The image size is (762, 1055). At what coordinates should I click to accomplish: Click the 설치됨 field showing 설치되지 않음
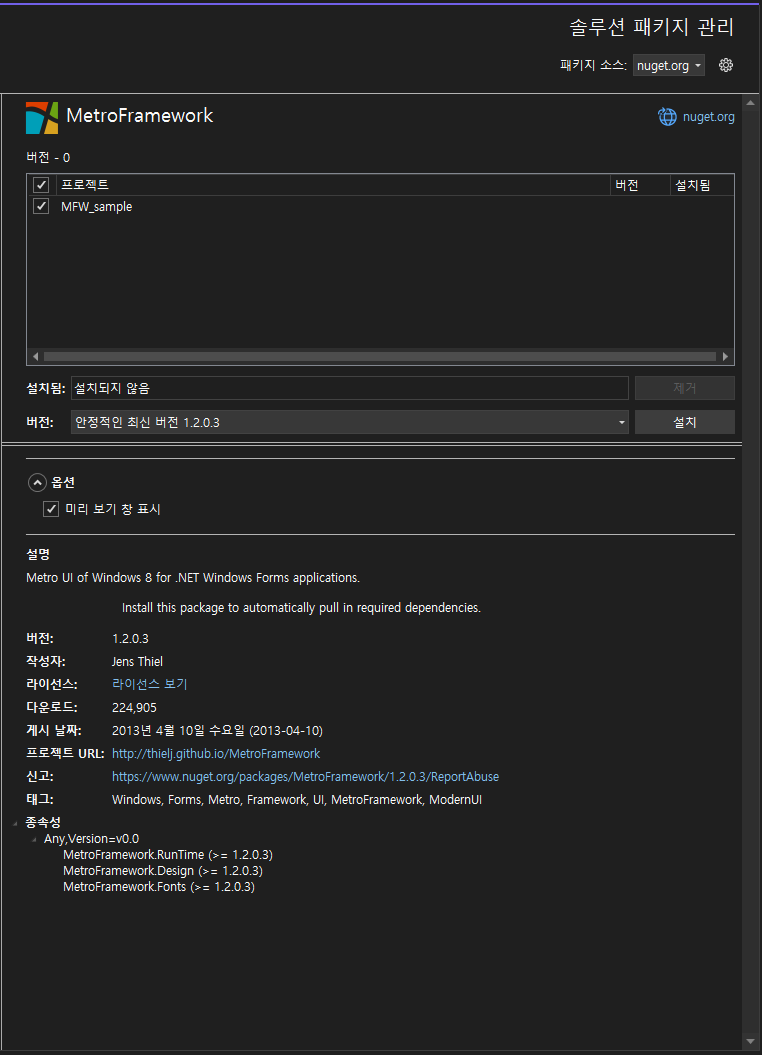tap(350, 388)
